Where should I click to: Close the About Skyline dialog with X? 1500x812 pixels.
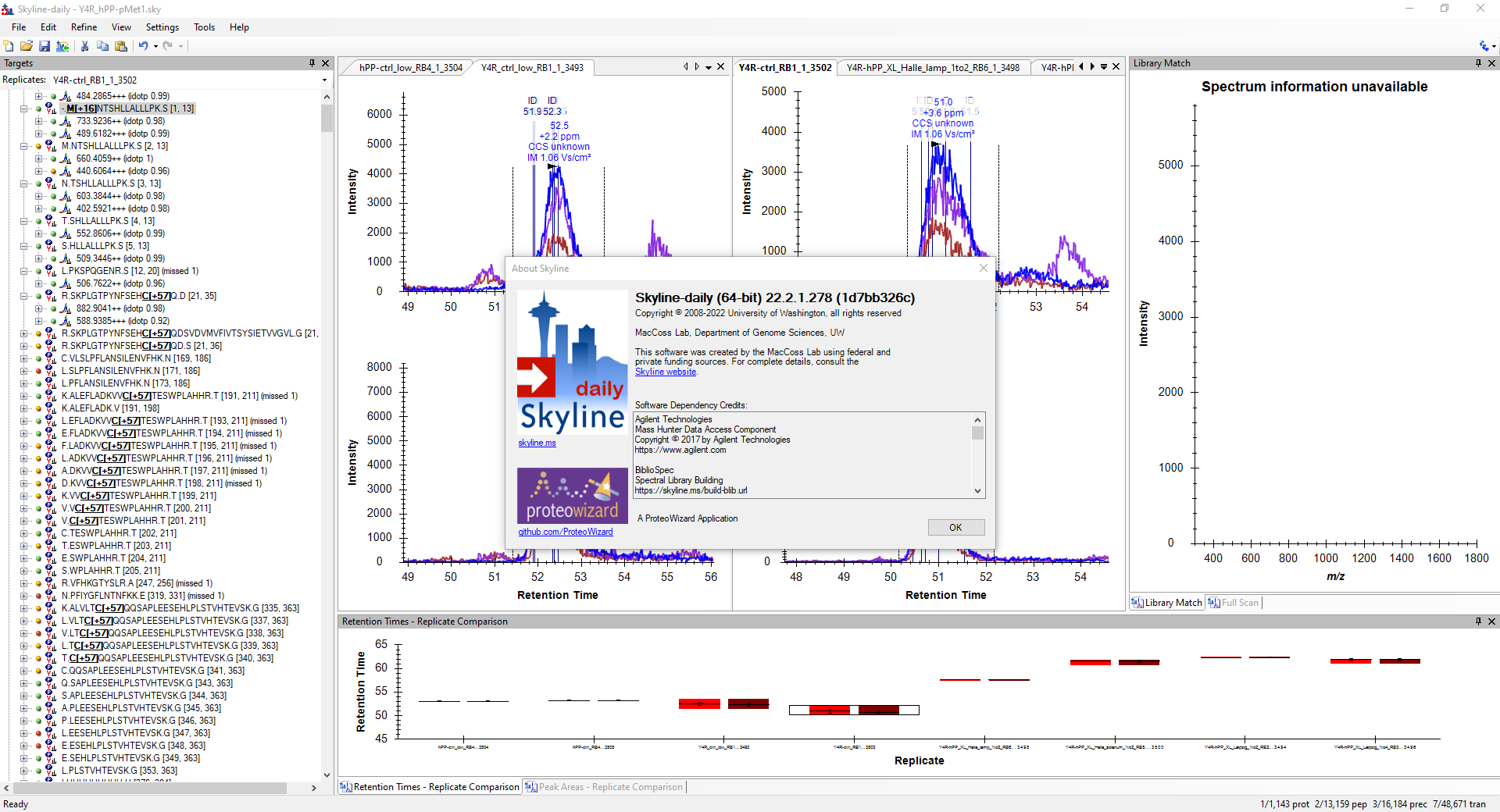[984, 268]
